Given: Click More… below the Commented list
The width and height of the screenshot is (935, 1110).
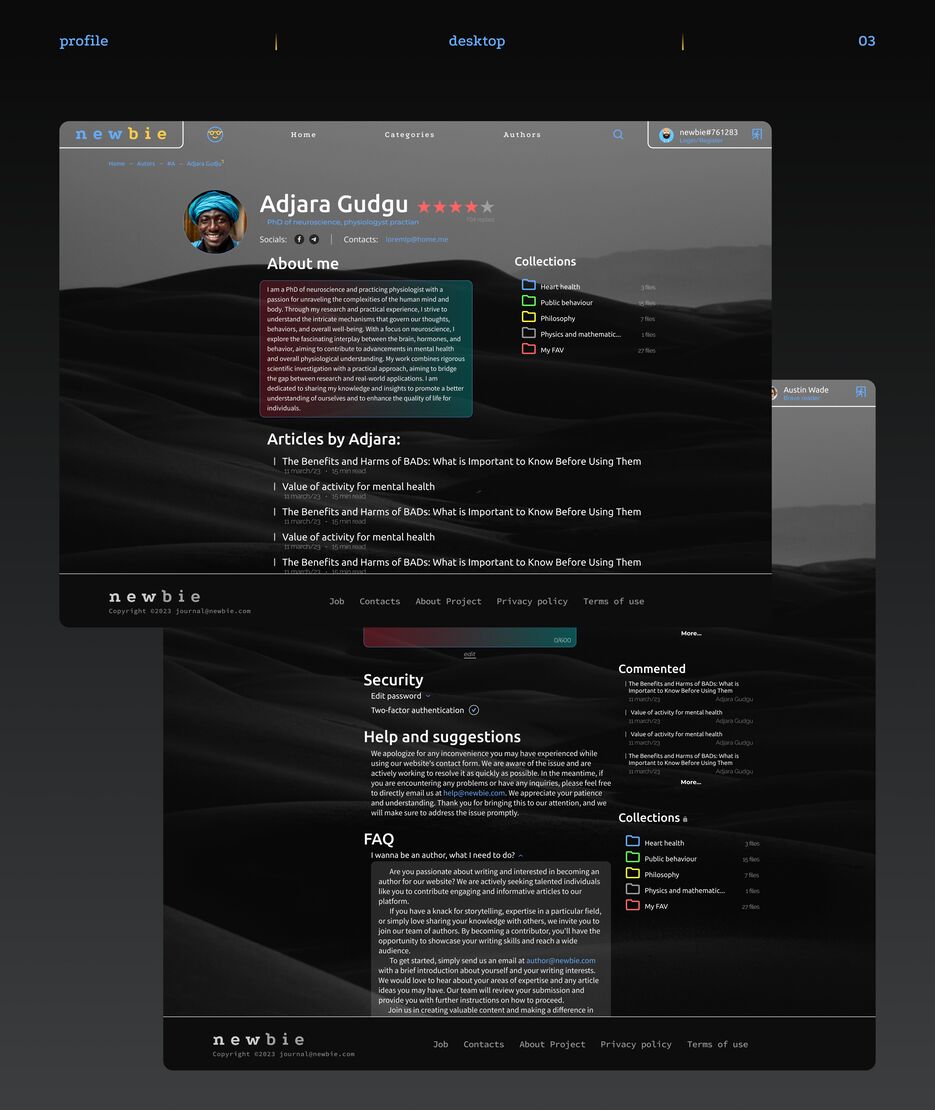Looking at the screenshot, I should pyautogui.click(x=691, y=782).
